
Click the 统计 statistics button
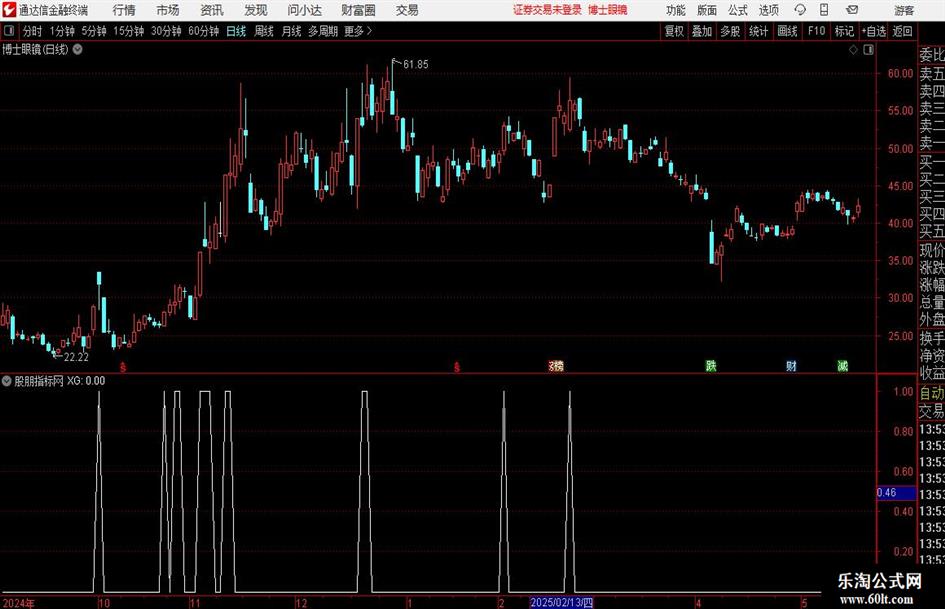coord(759,31)
